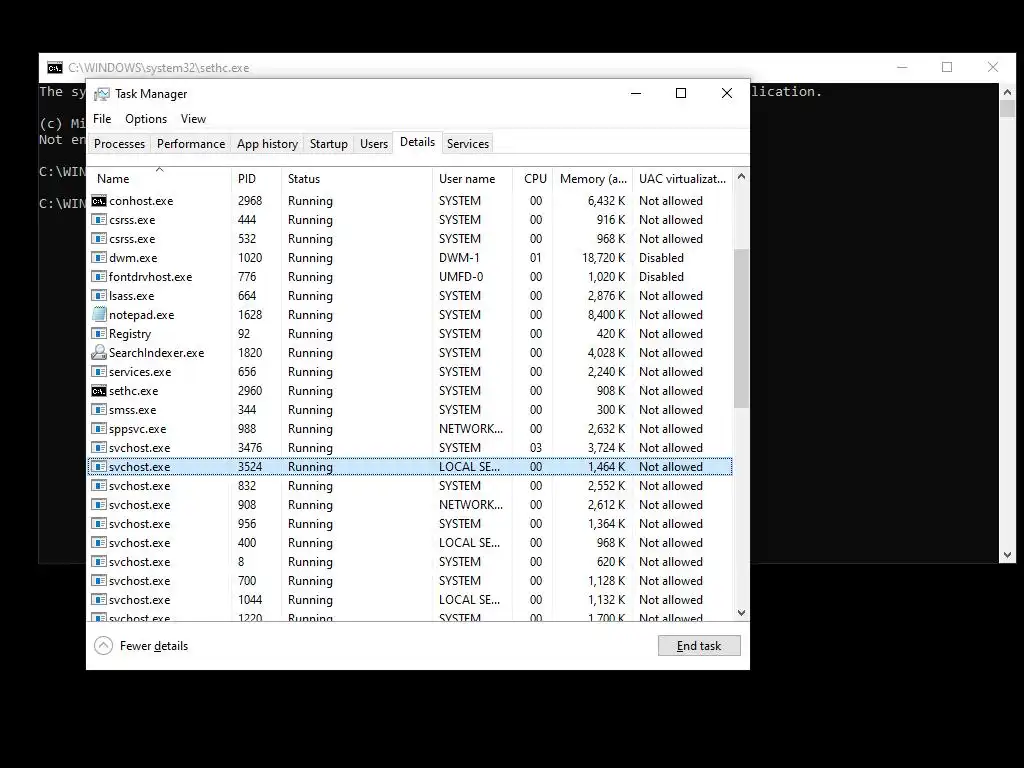Image resolution: width=1024 pixels, height=768 pixels.
Task: Click Disabled value in dwm.exe row
Action: pos(662,258)
